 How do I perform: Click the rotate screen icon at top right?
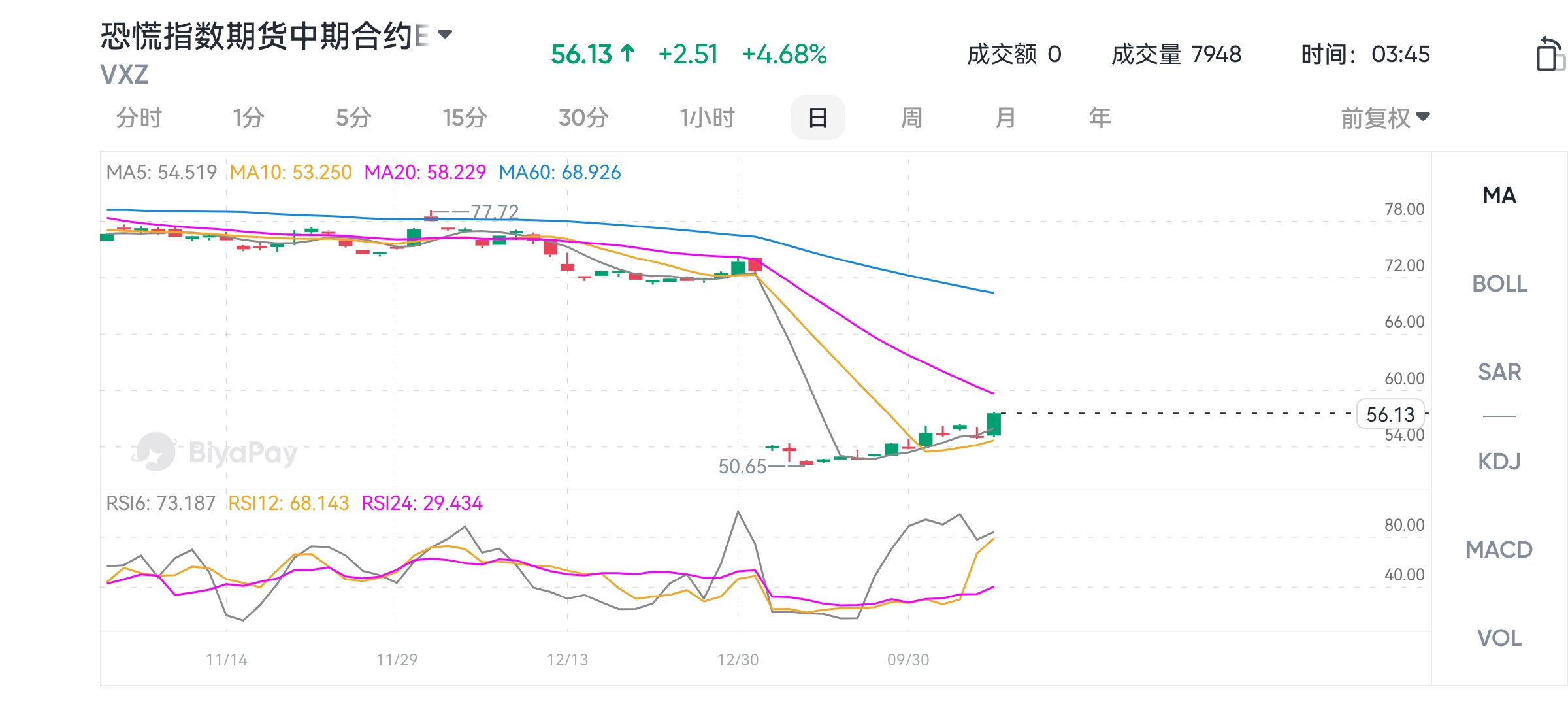tap(1549, 54)
